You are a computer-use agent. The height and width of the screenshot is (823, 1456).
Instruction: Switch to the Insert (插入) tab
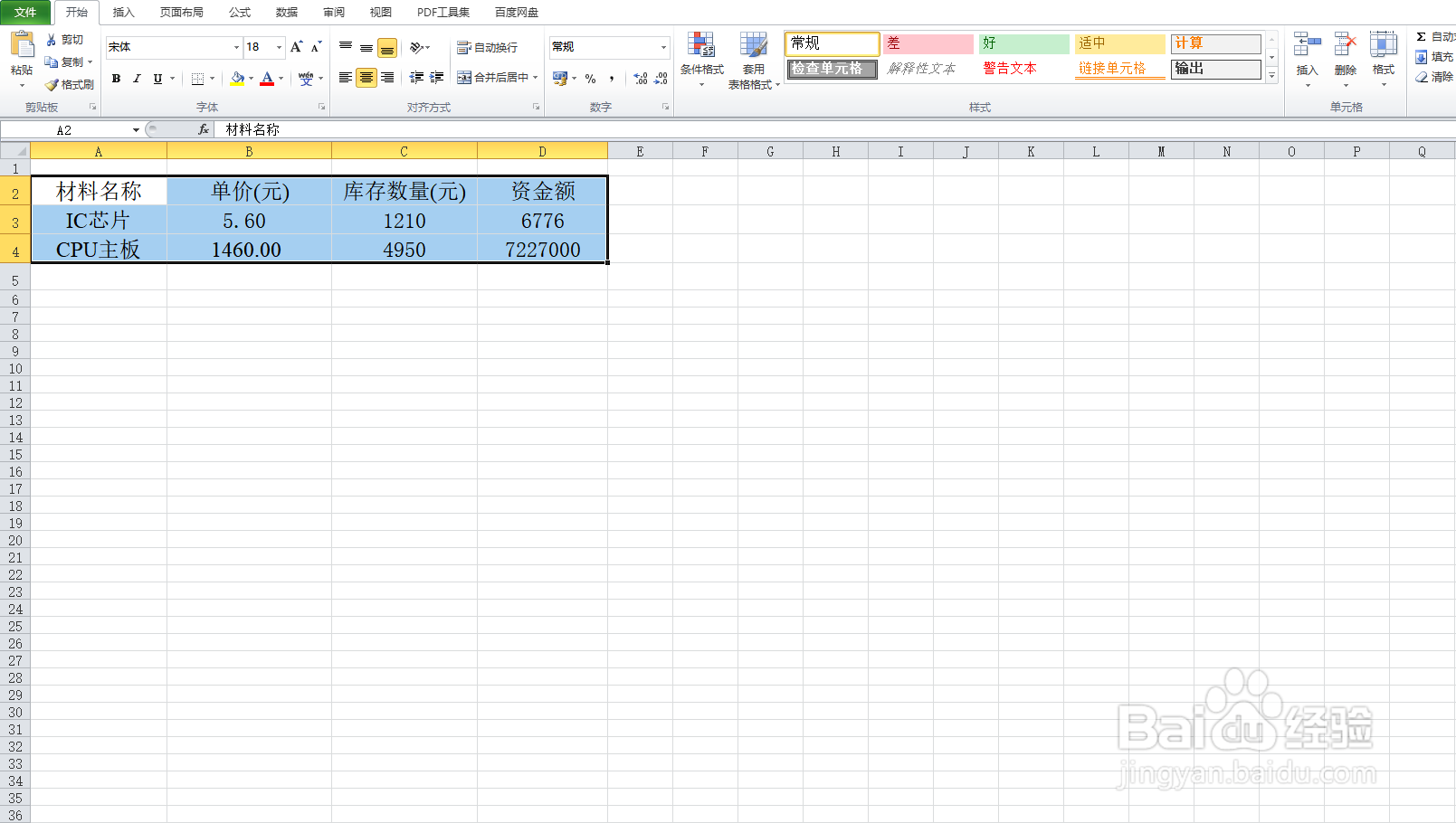click(123, 13)
